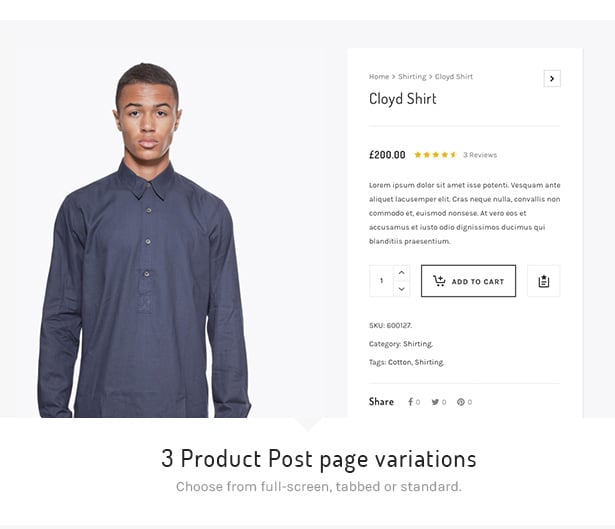The image size is (615, 529).
Task: Share product on Facebook
Action: [x=413, y=402]
